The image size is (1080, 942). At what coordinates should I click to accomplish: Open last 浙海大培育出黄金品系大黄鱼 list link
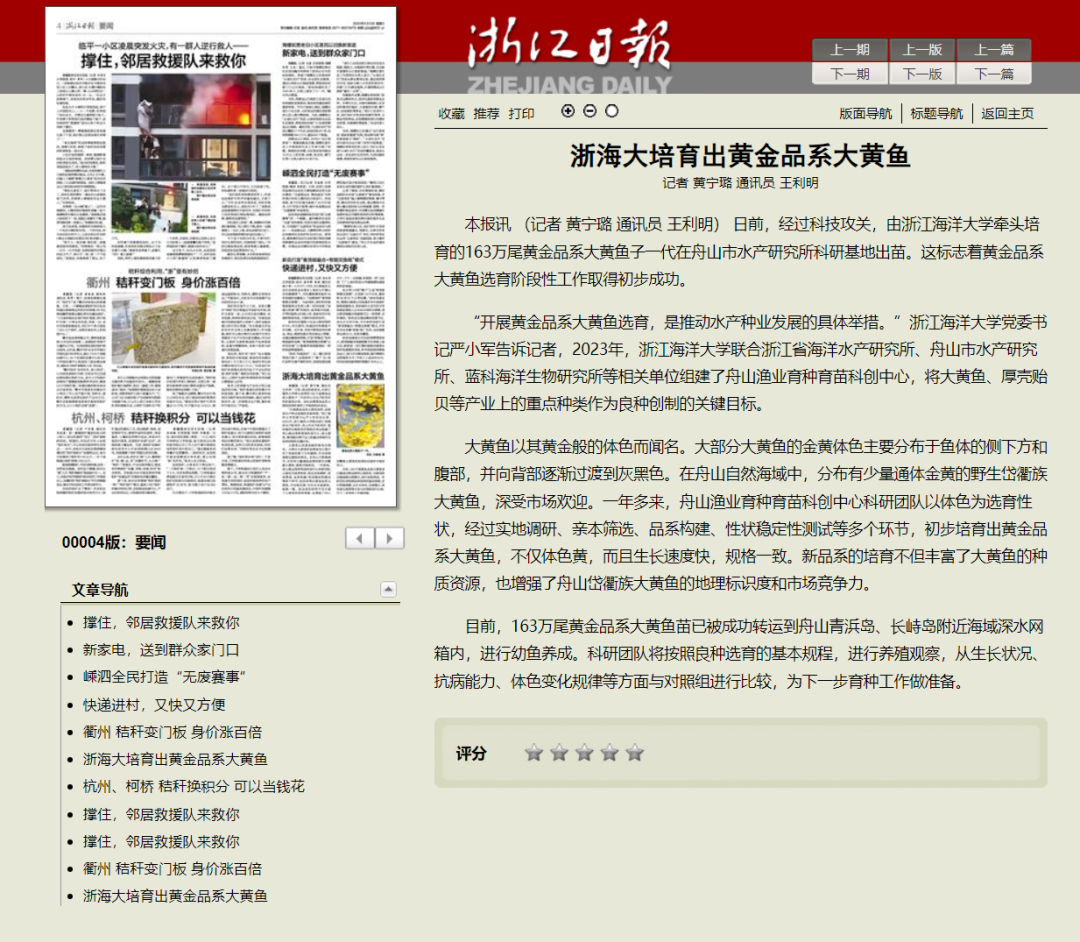point(175,896)
